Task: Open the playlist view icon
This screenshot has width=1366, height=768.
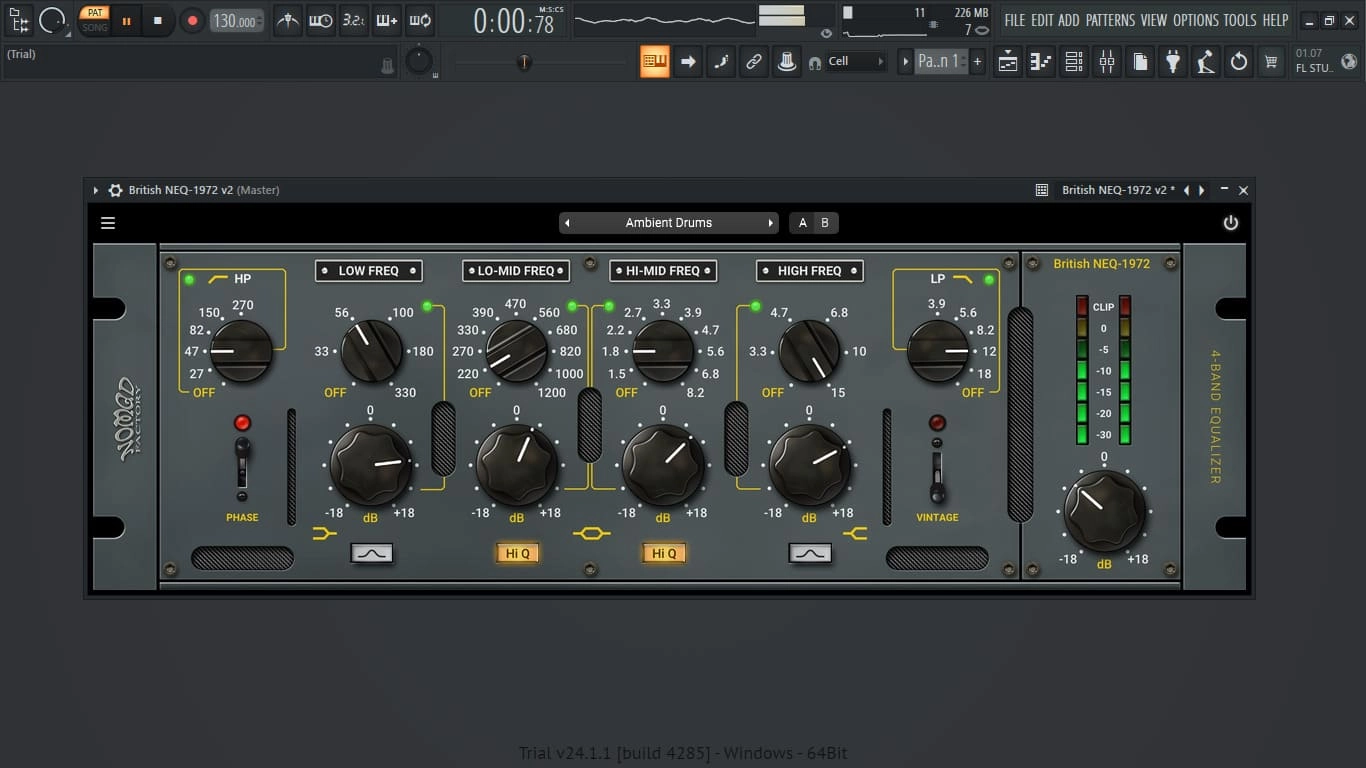Action: coord(1008,61)
